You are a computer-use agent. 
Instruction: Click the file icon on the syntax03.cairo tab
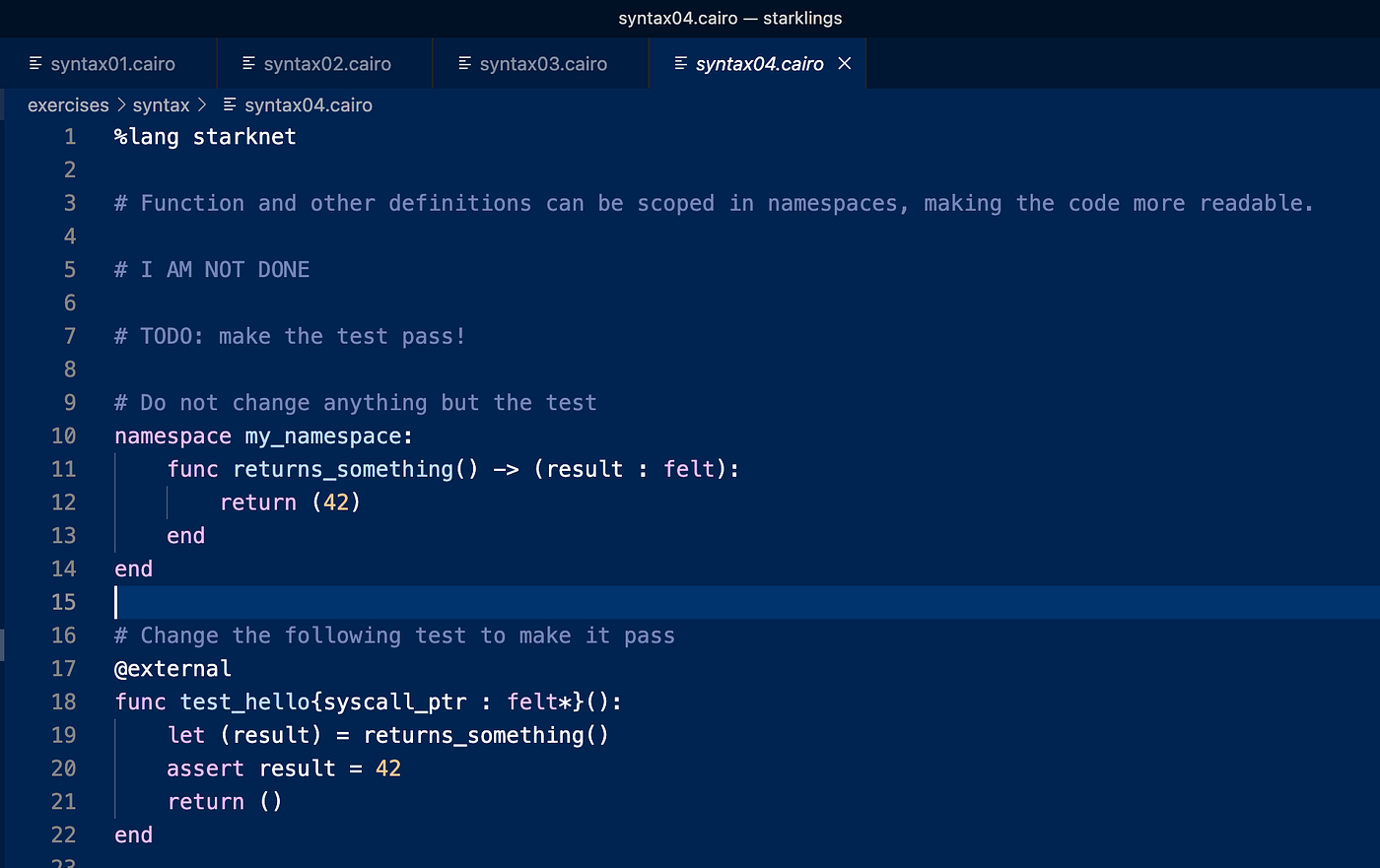pos(463,63)
